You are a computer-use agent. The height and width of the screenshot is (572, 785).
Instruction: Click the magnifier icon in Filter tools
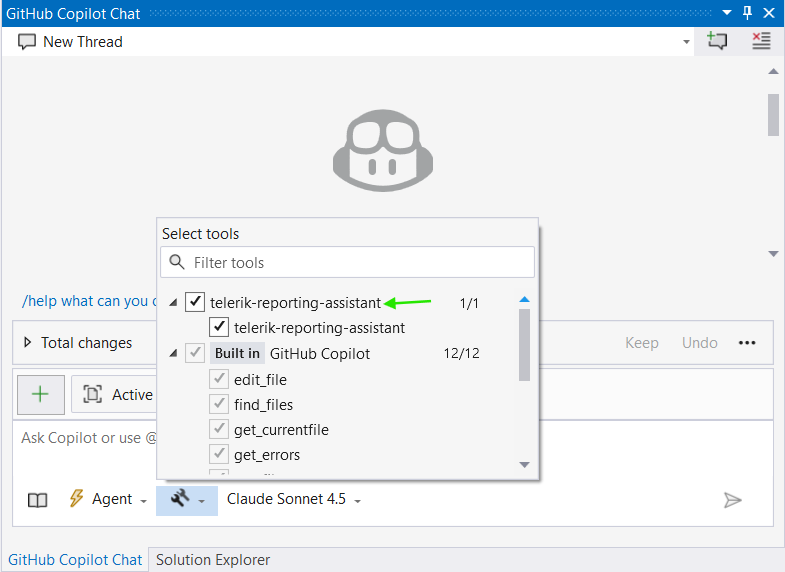pos(177,262)
